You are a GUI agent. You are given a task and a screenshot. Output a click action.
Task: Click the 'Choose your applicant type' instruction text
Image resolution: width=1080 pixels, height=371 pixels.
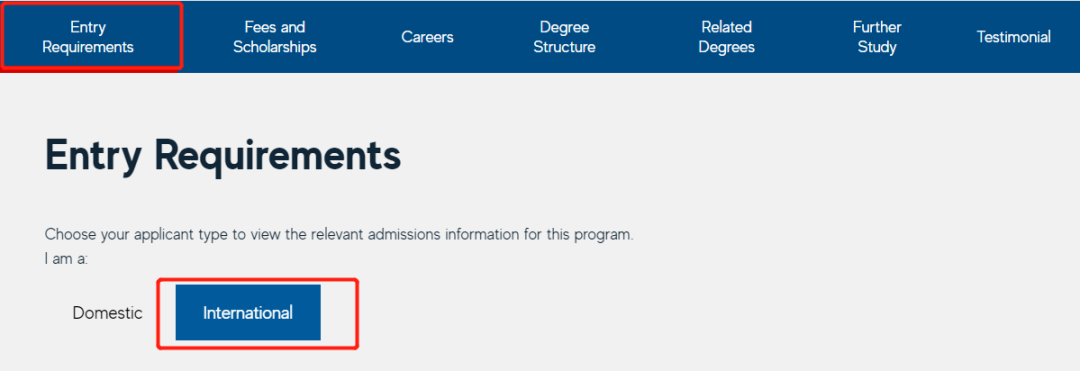tap(339, 234)
